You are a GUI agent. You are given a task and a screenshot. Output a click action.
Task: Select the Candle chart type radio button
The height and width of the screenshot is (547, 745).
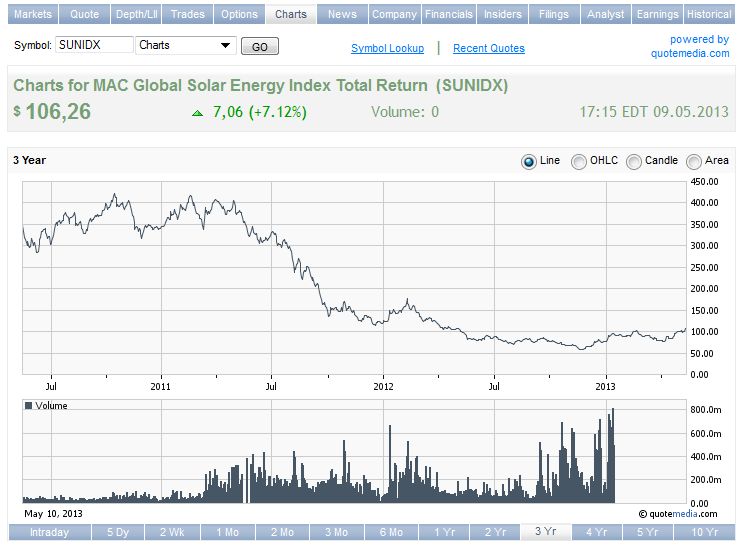(x=633, y=162)
